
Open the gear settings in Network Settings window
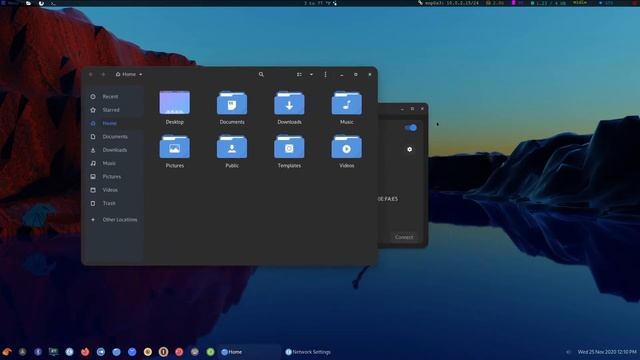tap(409, 149)
